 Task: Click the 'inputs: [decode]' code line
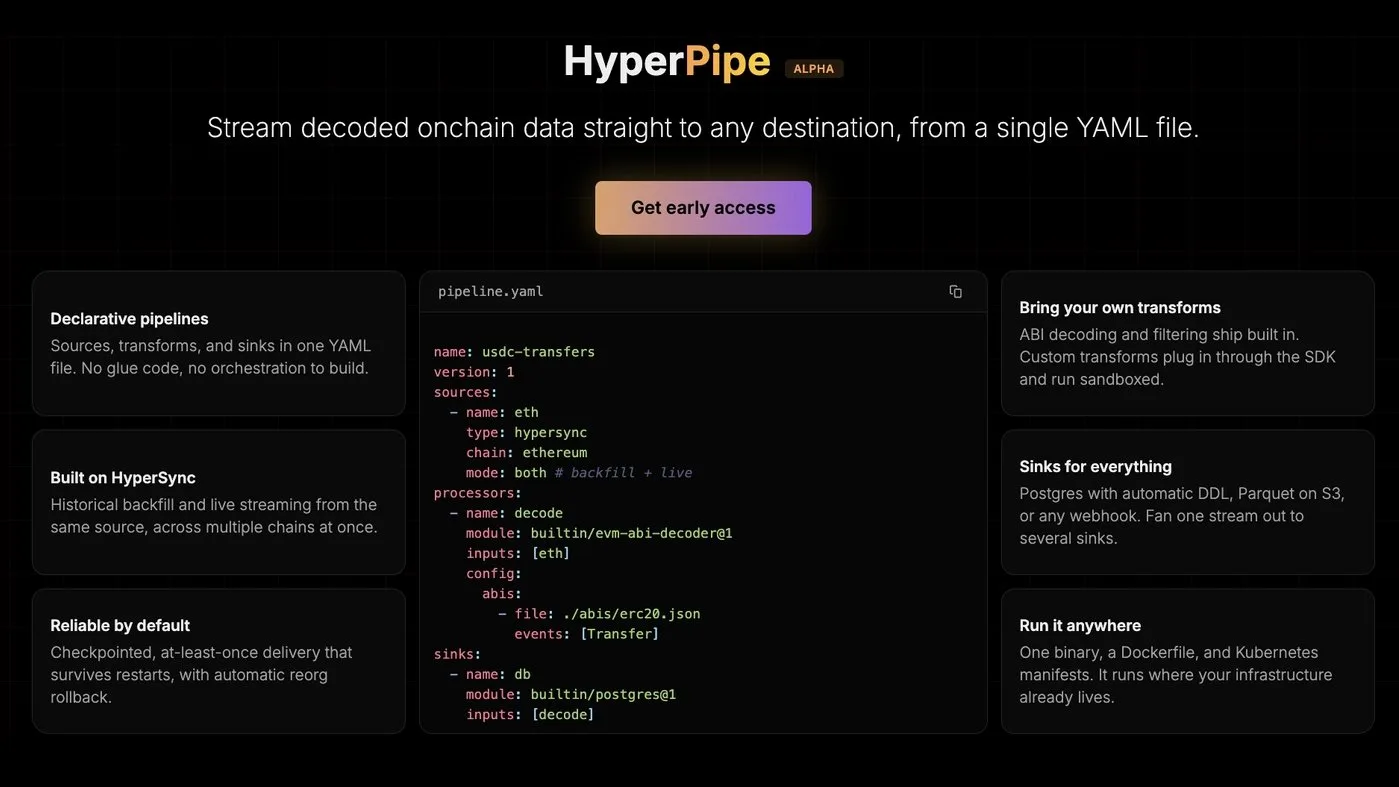point(530,714)
